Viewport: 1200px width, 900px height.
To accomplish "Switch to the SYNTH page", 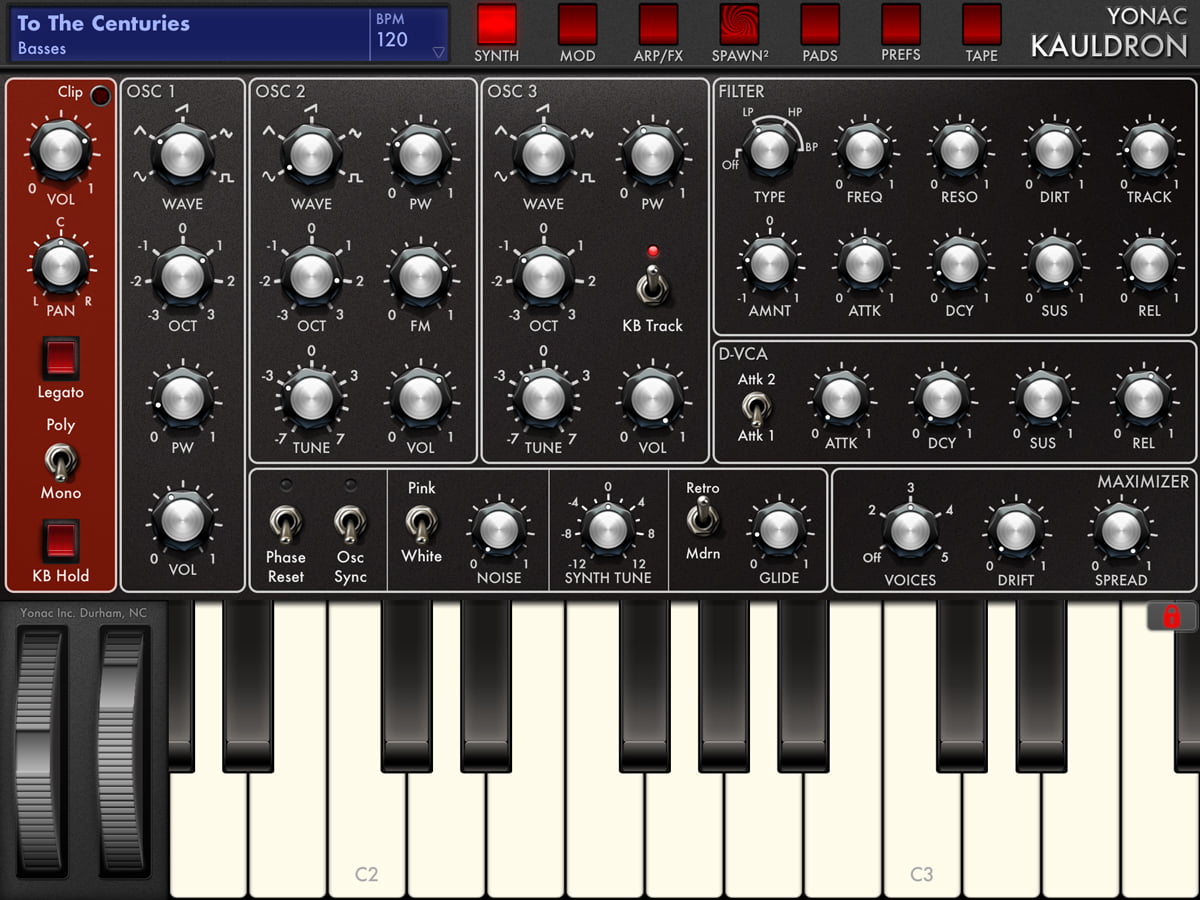I will (497, 24).
